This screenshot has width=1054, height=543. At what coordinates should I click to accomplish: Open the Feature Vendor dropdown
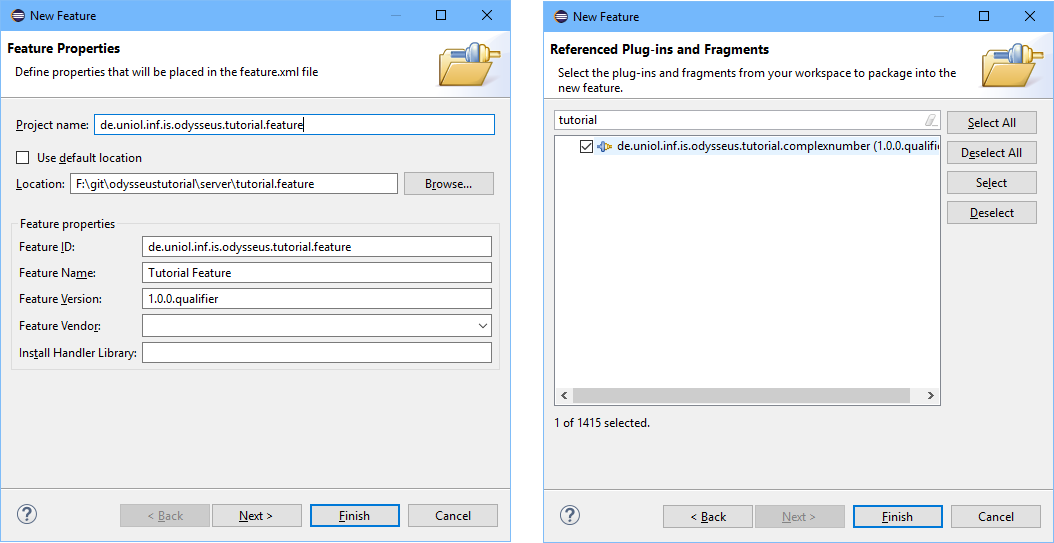483,326
